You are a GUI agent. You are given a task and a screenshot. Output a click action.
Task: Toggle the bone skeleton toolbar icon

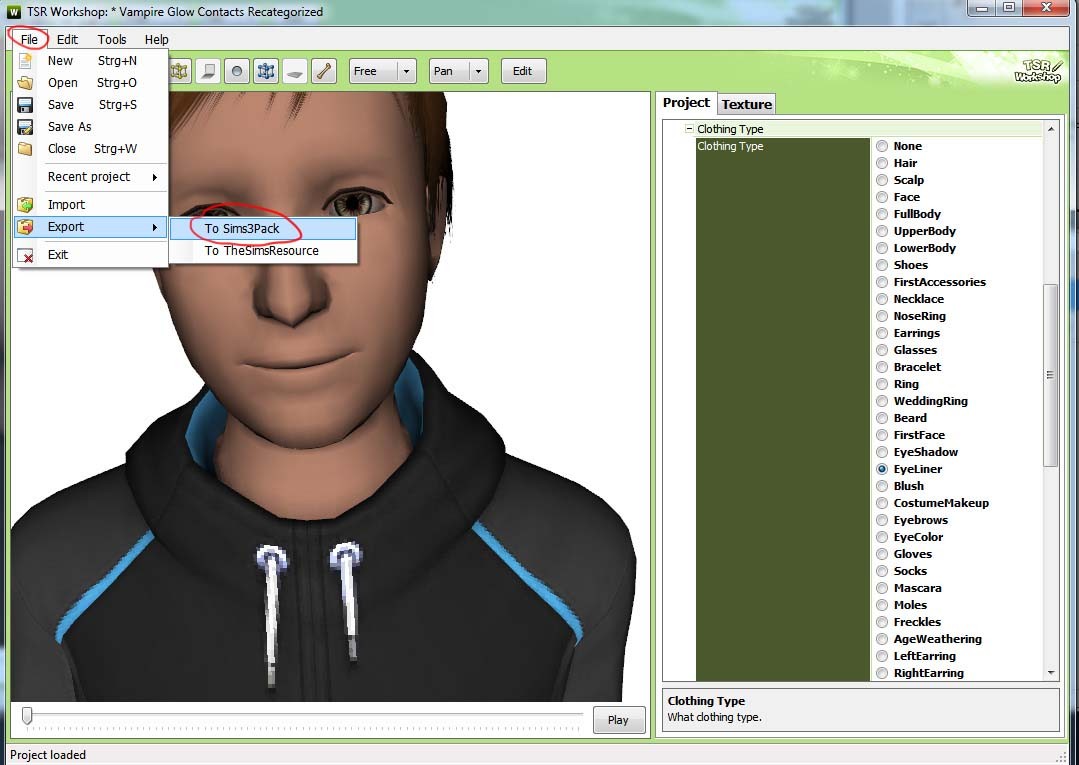pos(323,71)
